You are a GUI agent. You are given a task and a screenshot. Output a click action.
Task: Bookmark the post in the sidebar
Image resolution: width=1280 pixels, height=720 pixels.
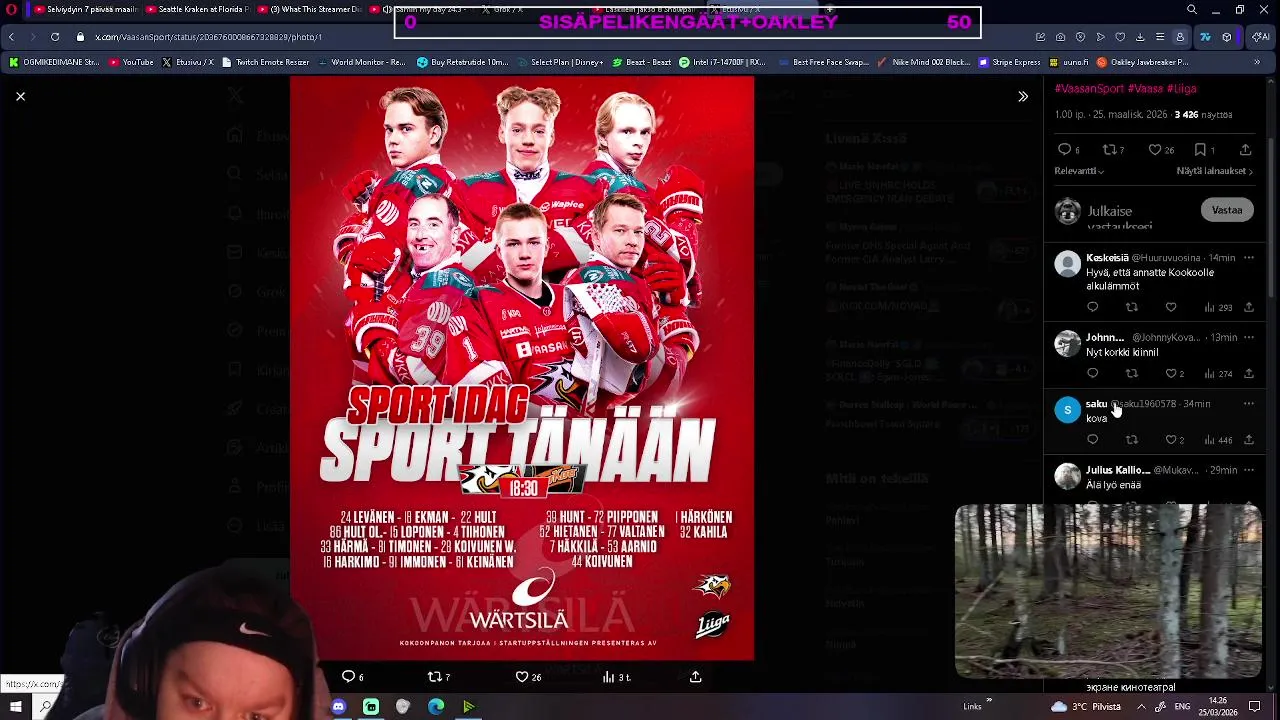1204,150
